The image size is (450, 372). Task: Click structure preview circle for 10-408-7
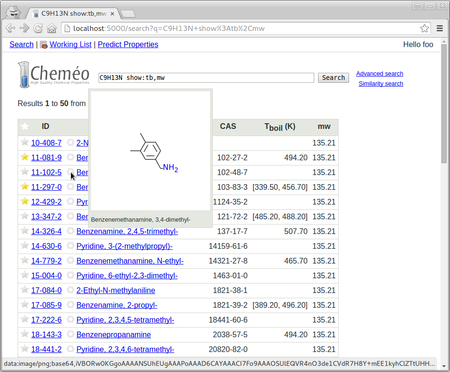click(70, 143)
